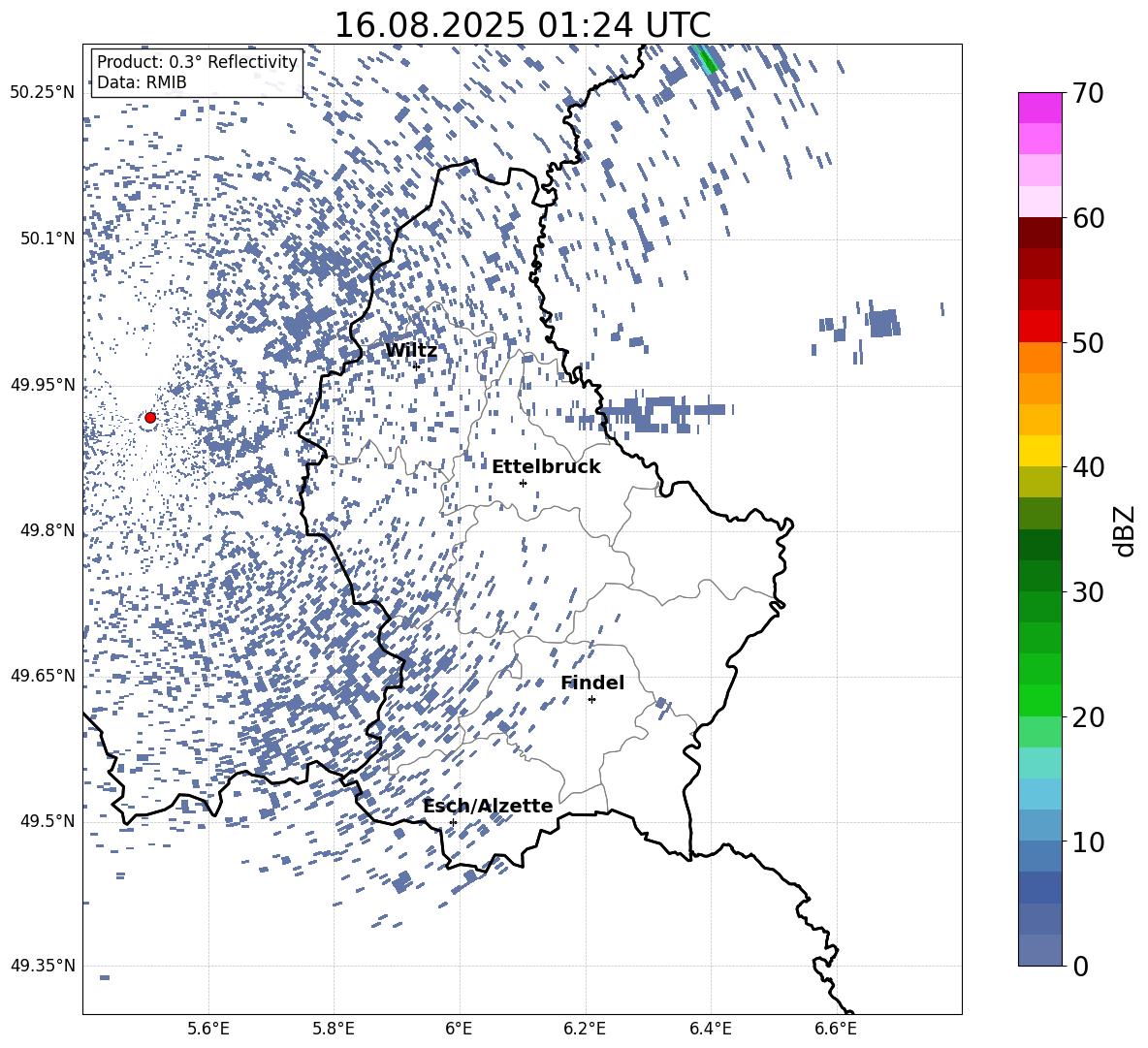Viewport: 1148px width, 1048px height.
Task: Click the Esch/Alzette station cross marker
Action: pos(453,822)
